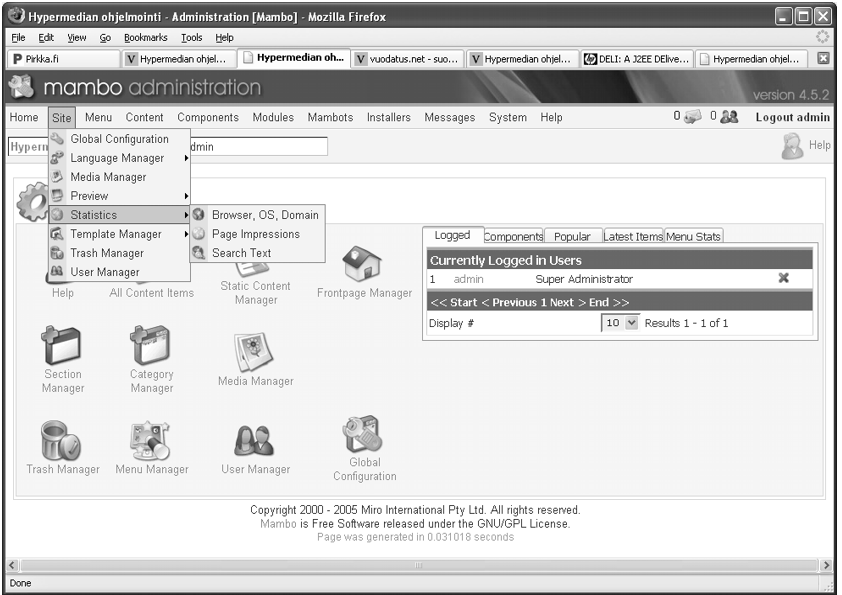This screenshot has height=595, width=842.
Task: Click the horizontal scrollbar track
Action: [418, 565]
